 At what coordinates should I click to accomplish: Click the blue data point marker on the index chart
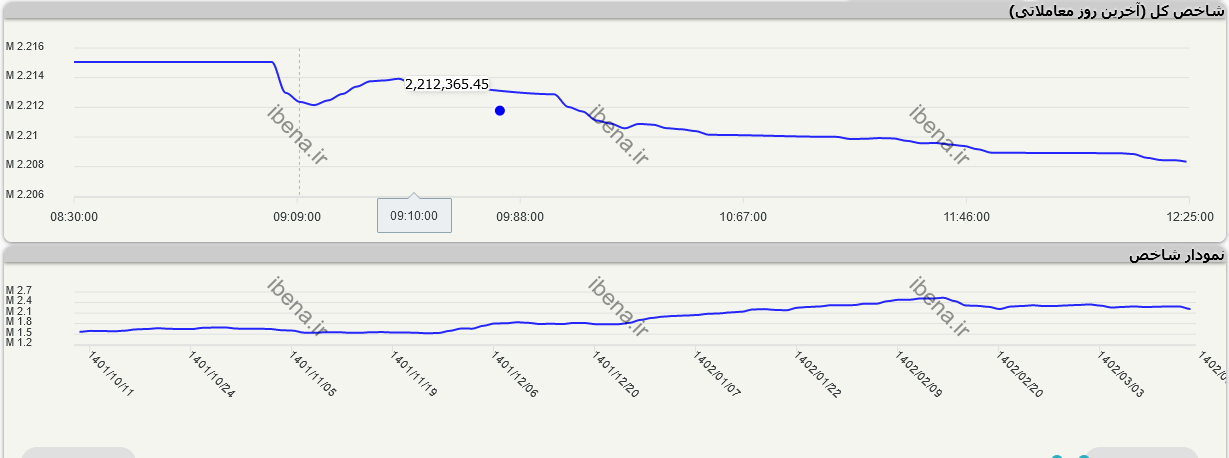(x=499, y=111)
